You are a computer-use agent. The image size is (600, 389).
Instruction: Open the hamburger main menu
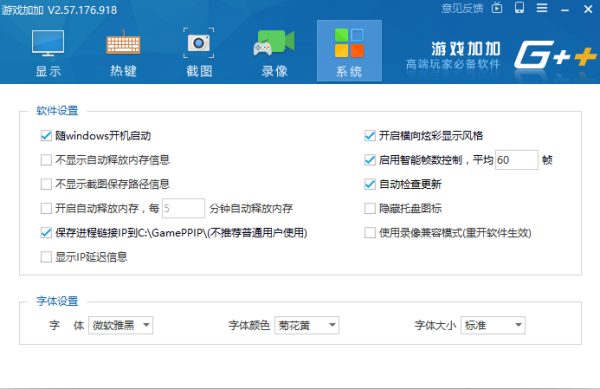[x=542, y=8]
